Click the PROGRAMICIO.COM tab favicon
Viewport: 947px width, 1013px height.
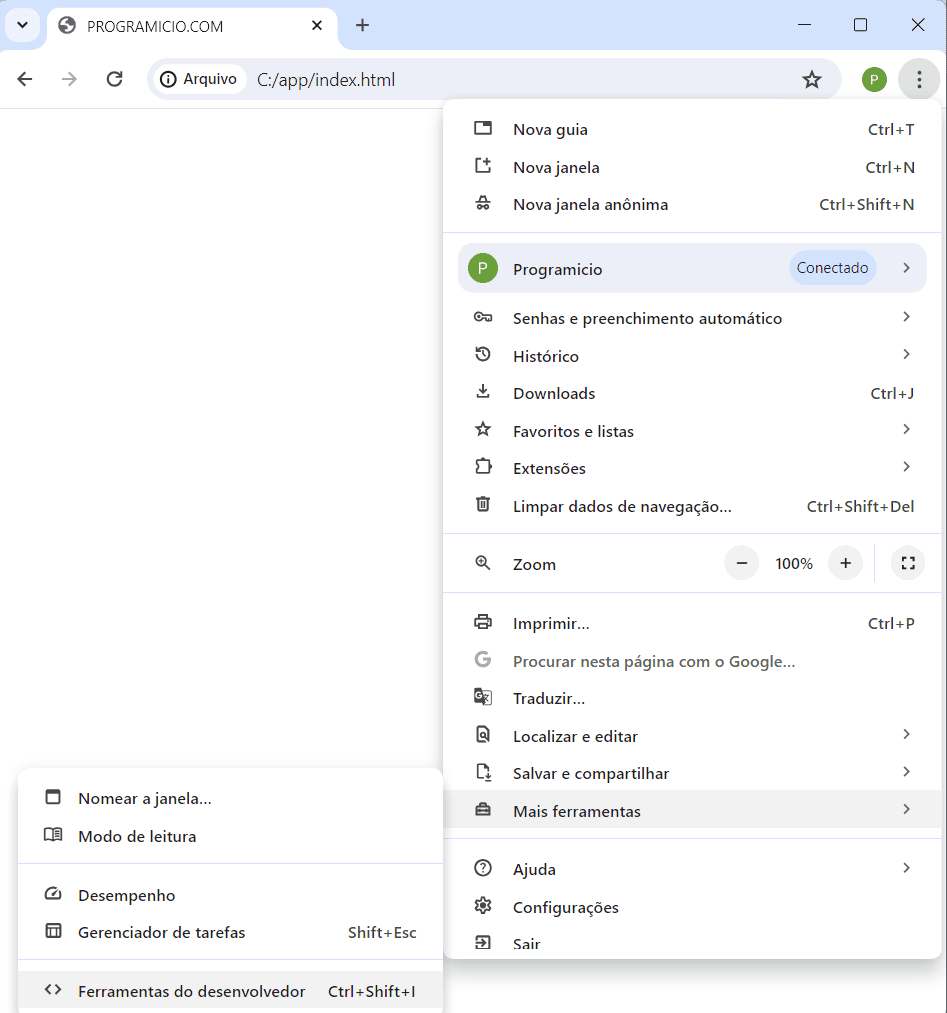[66, 27]
